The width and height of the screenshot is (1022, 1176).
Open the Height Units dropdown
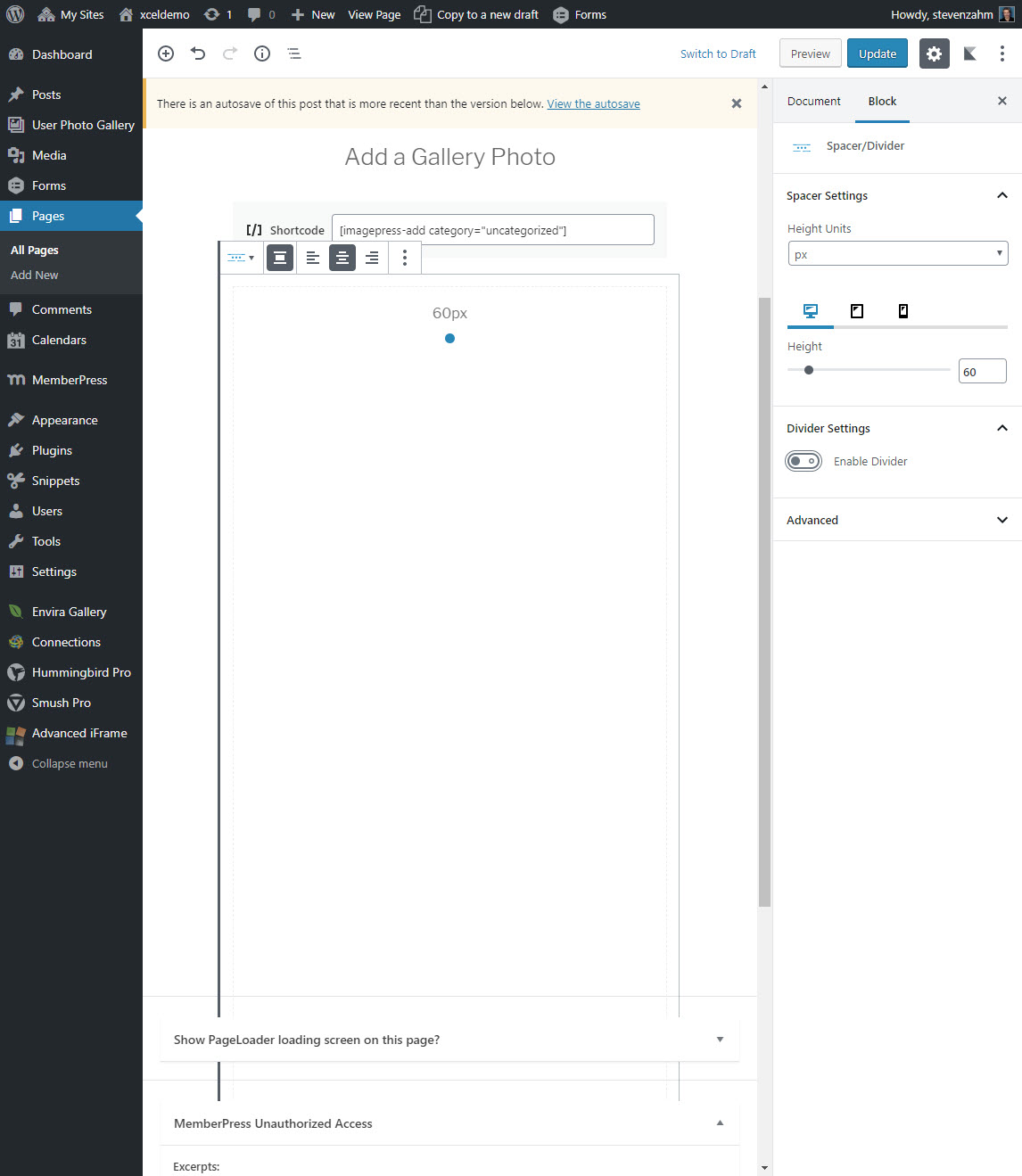(x=897, y=253)
